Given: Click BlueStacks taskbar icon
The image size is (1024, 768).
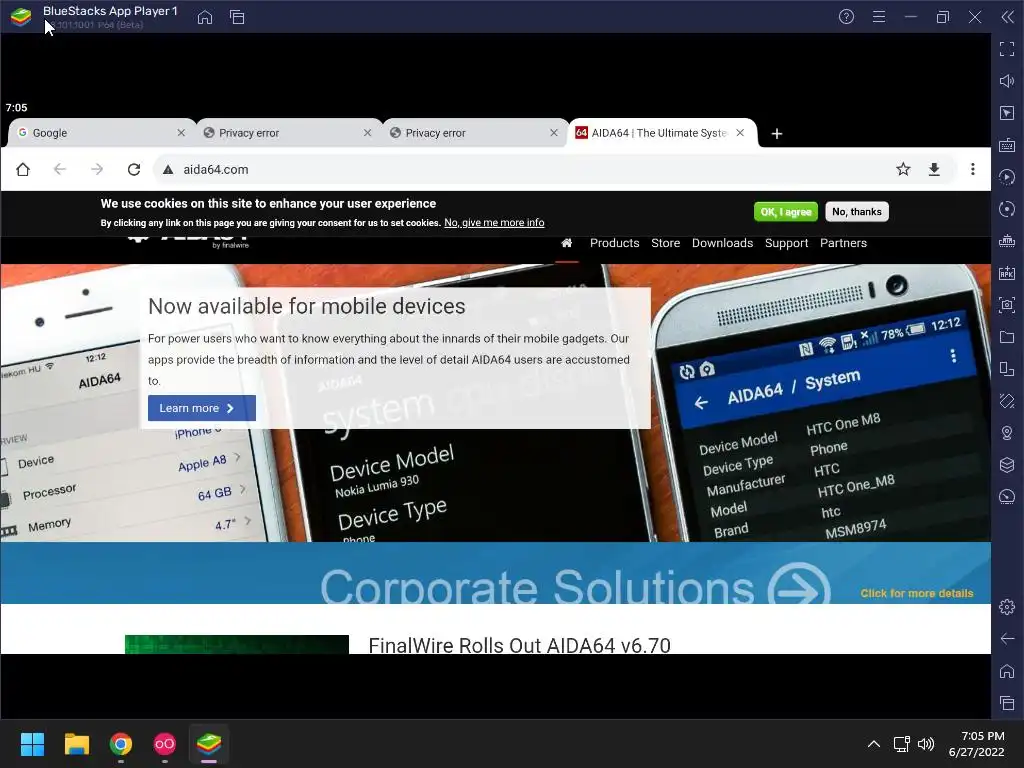Looking at the screenshot, I should pos(209,744).
